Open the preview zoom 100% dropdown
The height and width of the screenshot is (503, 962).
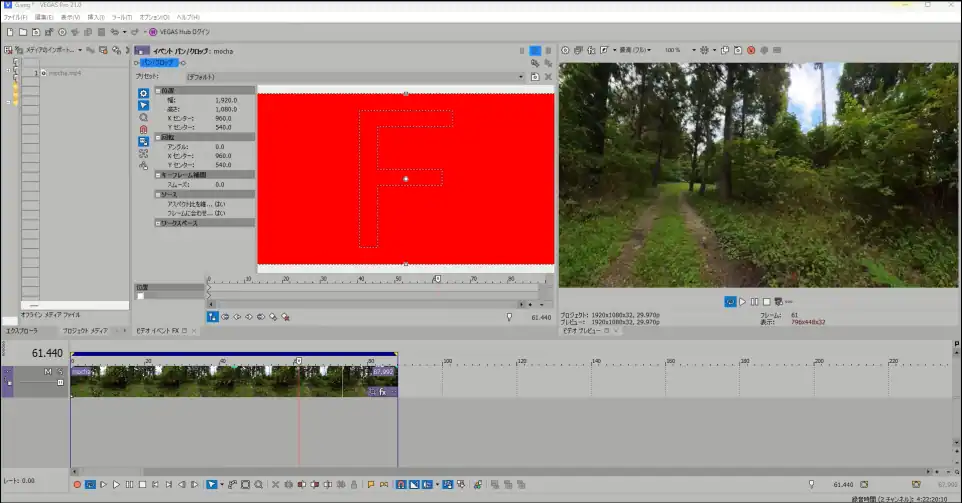click(x=694, y=50)
